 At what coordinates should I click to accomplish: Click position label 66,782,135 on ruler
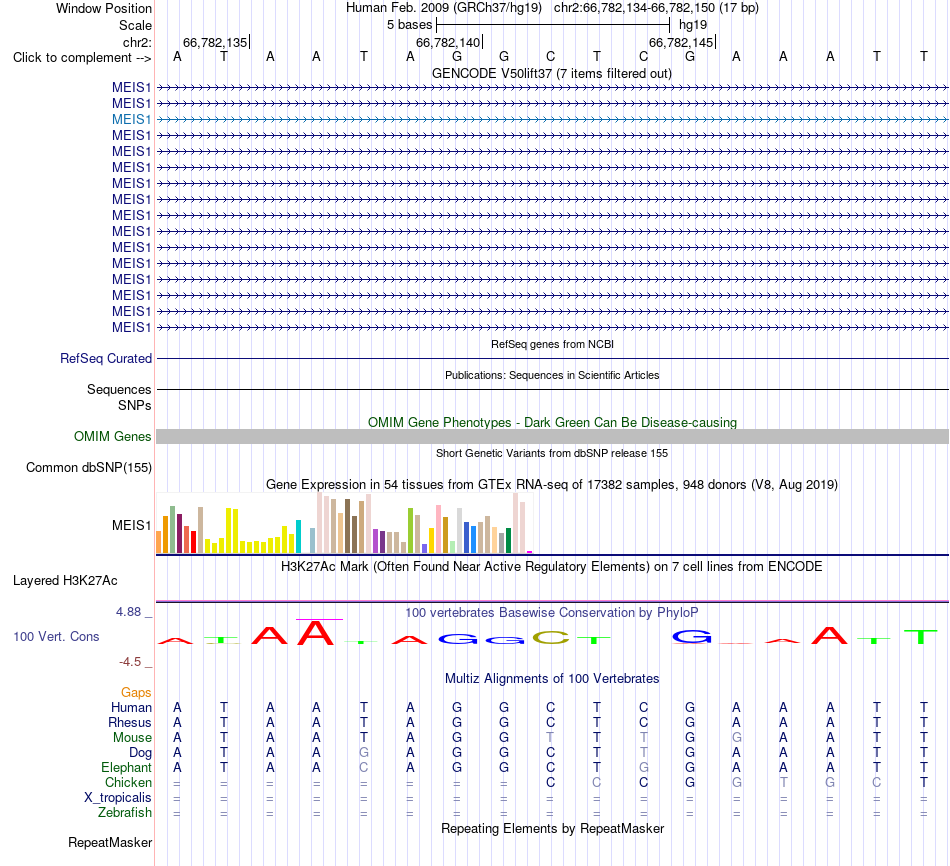click(215, 42)
